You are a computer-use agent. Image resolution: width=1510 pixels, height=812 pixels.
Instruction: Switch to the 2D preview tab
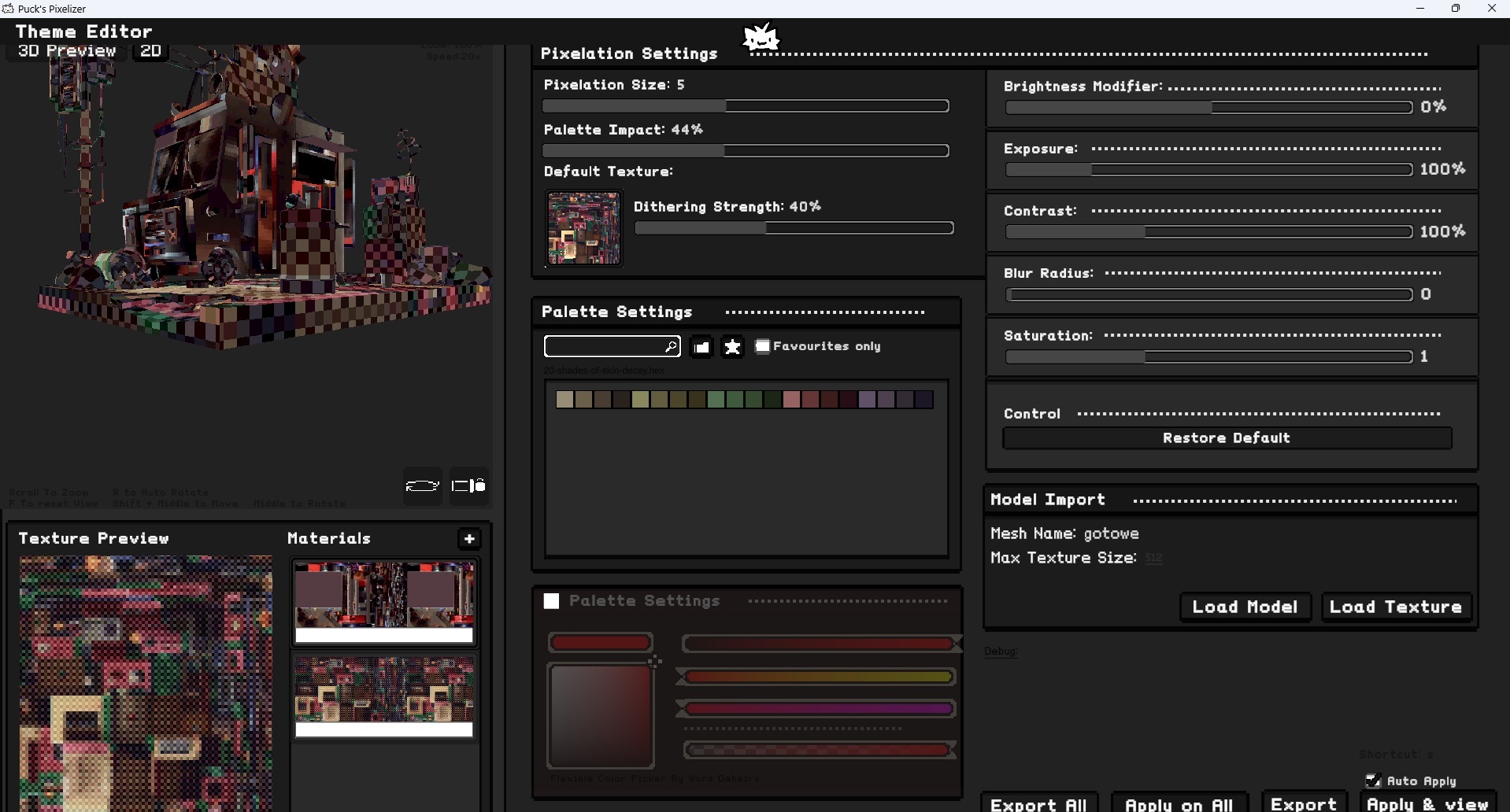[150, 51]
